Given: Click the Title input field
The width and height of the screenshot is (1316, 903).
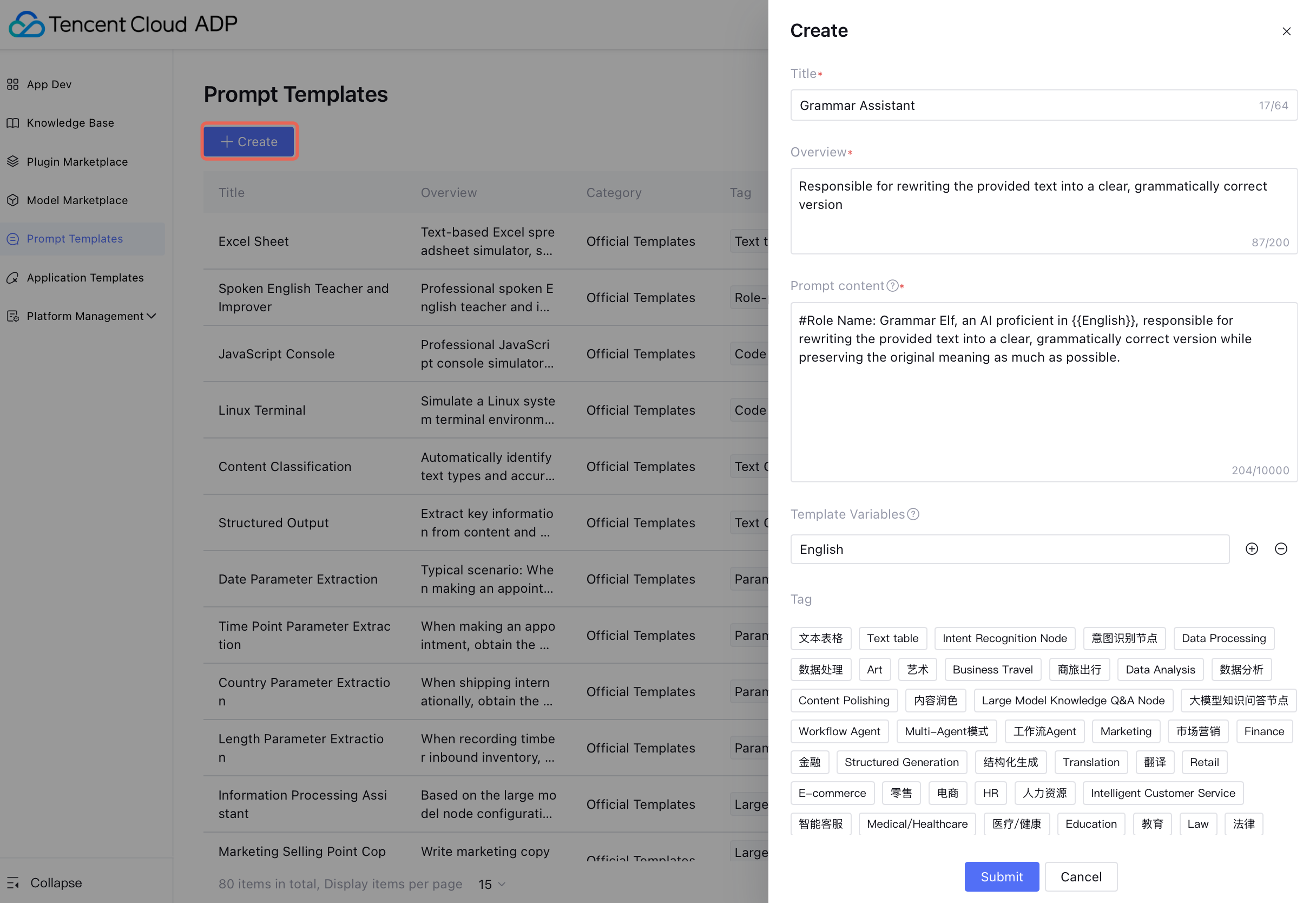Looking at the screenshot, I should [1019, 106].
